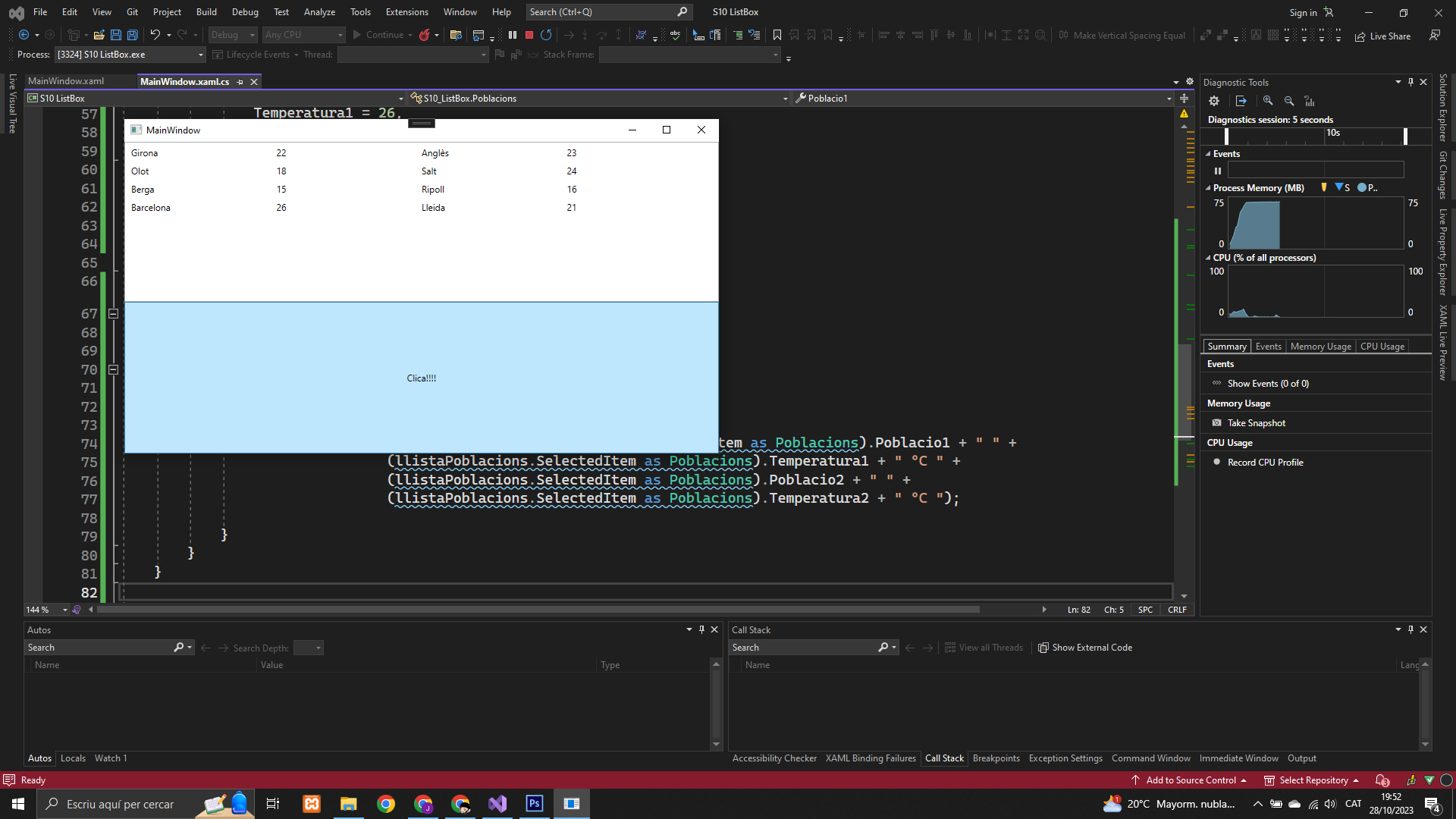Click Save All in the toolbar
This screenshot has width=1456, height=819.
[132, 35]
